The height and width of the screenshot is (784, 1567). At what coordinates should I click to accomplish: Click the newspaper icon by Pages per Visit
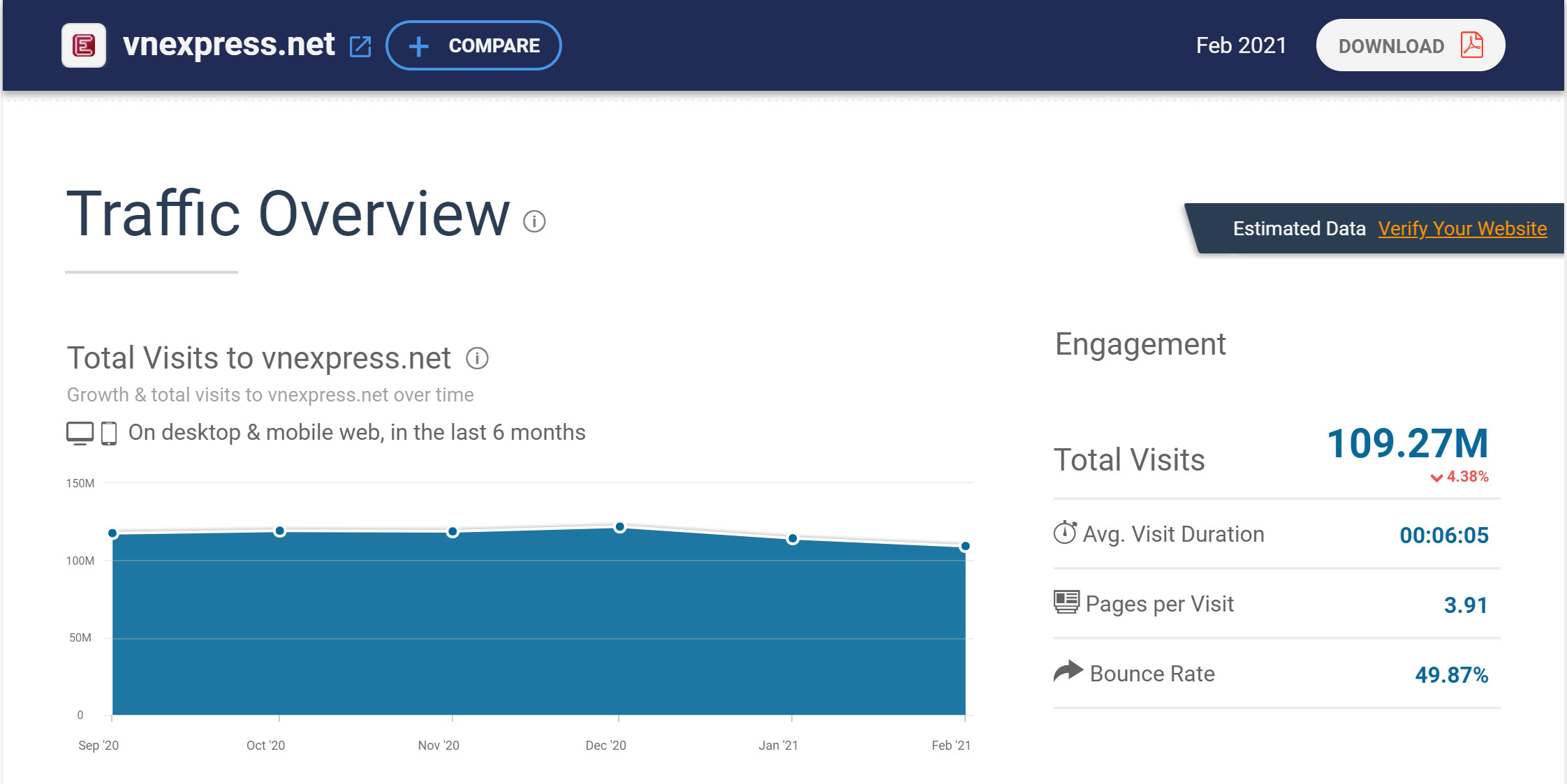point(1066,602)
